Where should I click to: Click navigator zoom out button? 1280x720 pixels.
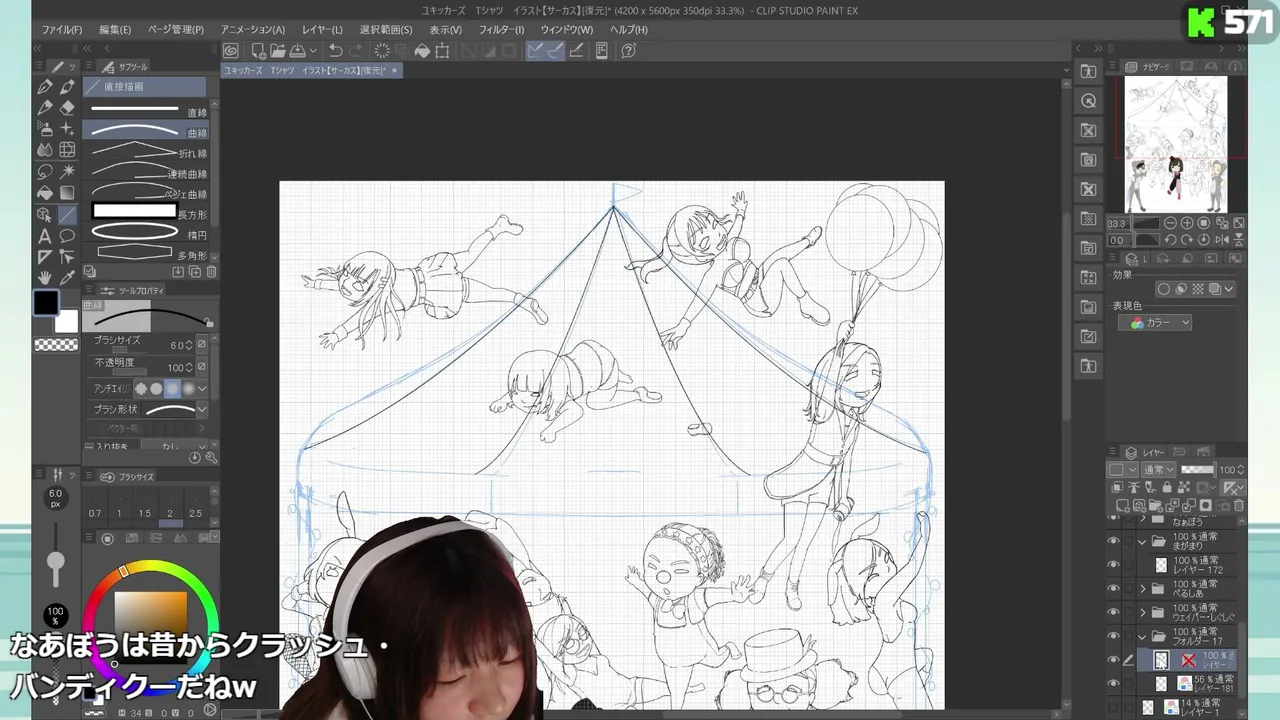click(1170, 223)
